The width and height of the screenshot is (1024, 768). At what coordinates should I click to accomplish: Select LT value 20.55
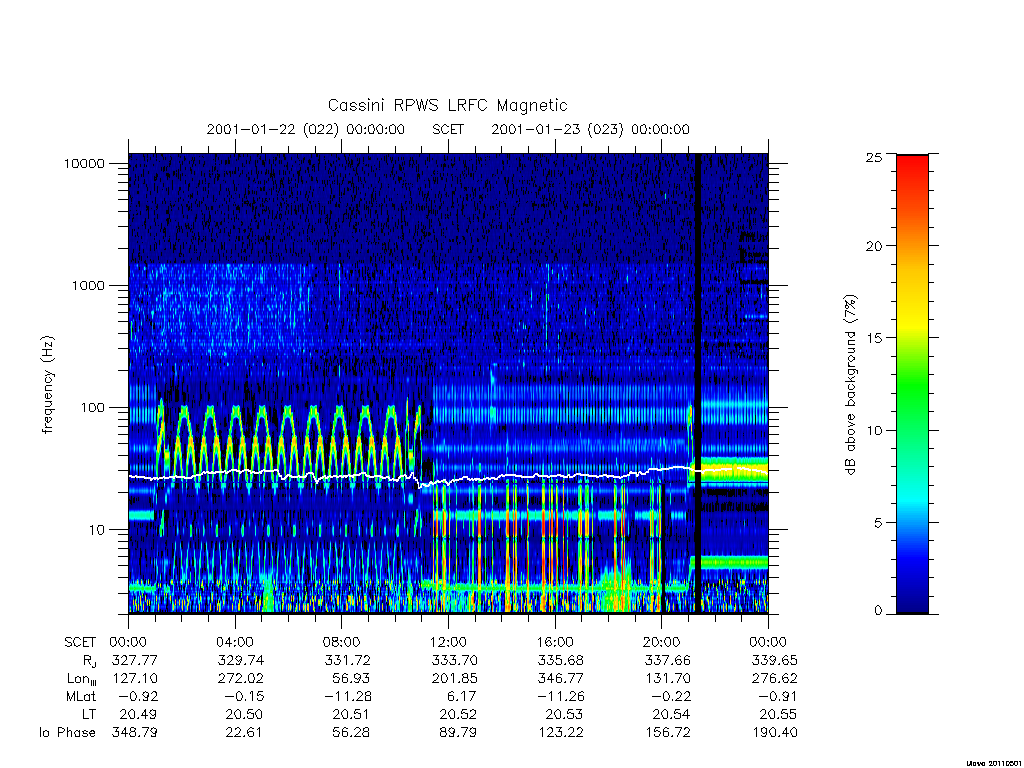778,714
